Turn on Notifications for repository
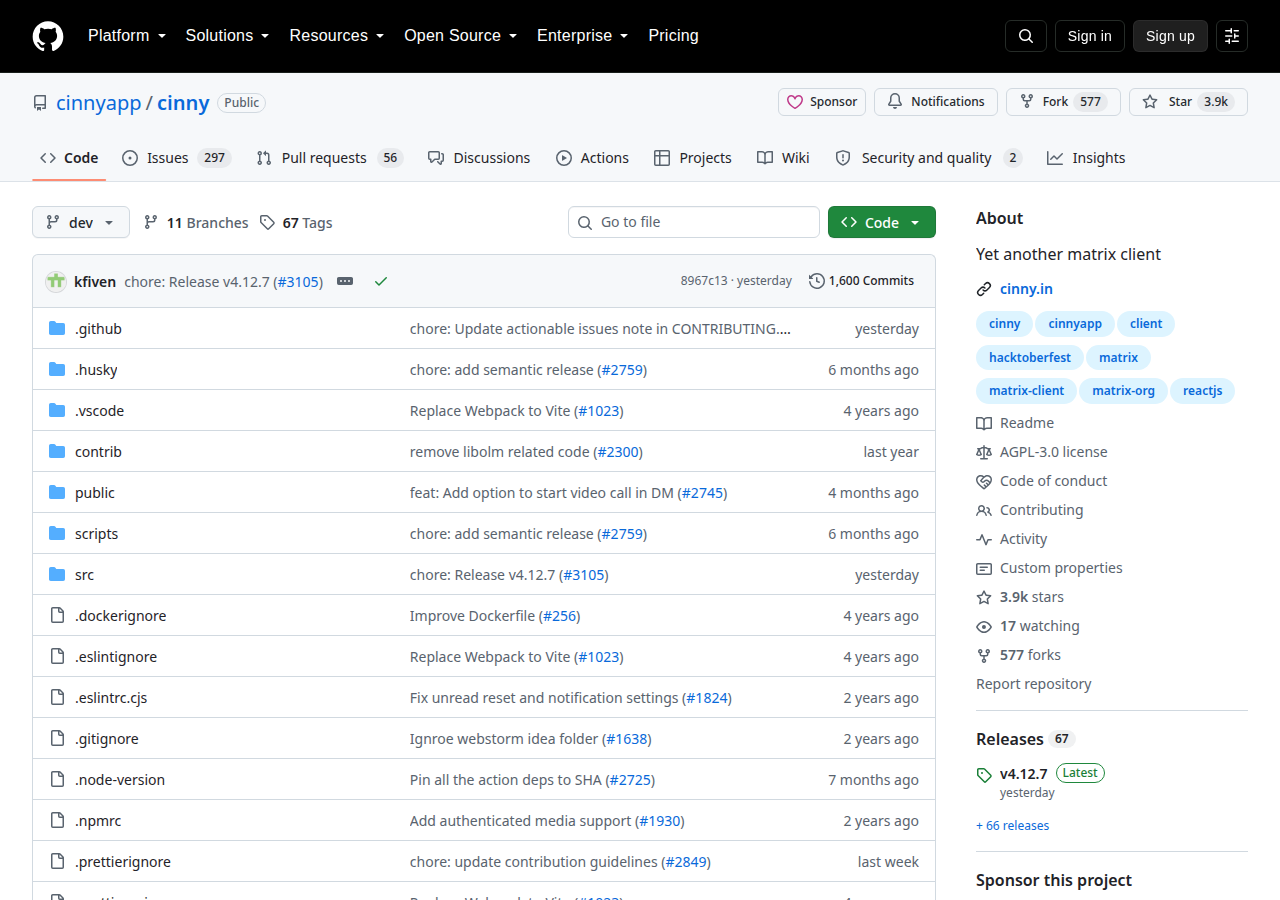 (936, 102)
